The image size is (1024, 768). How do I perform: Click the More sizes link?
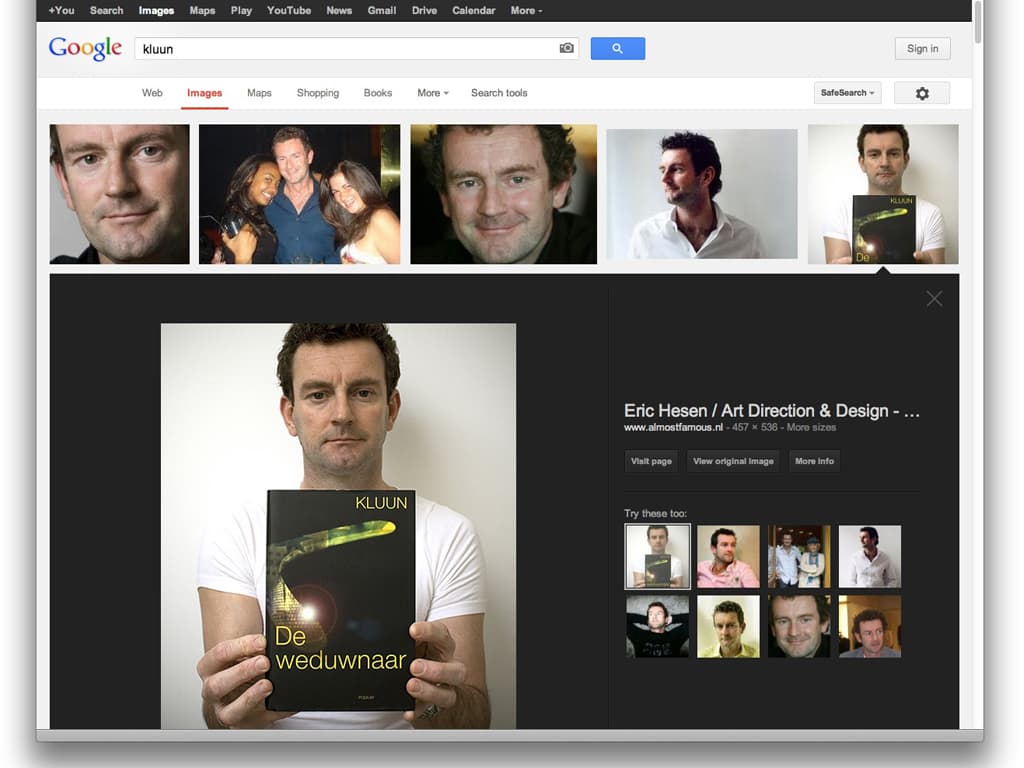coord(811,427)
